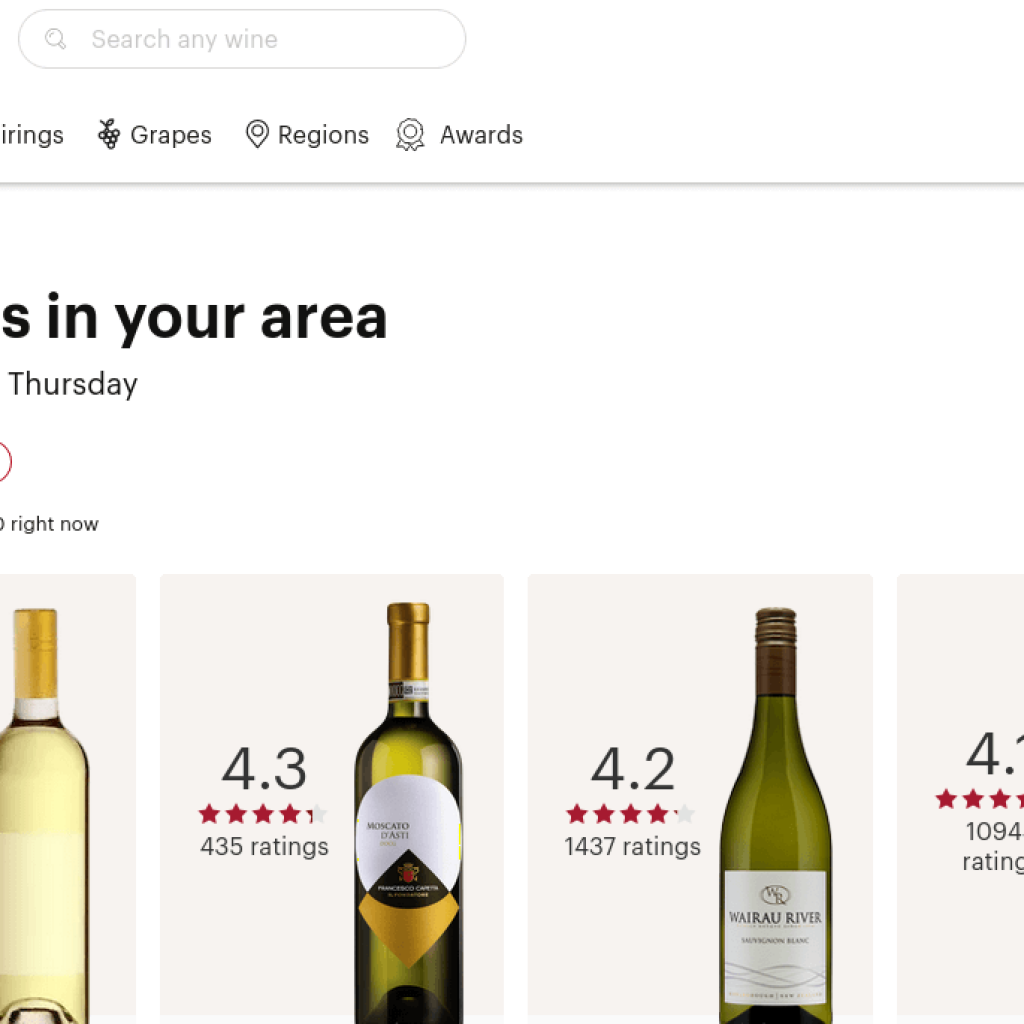Image resolution: width=1024 pixels, height=1024 pixels.
Task: Click the magnifying glass search icon
Action: pos(56,39)
